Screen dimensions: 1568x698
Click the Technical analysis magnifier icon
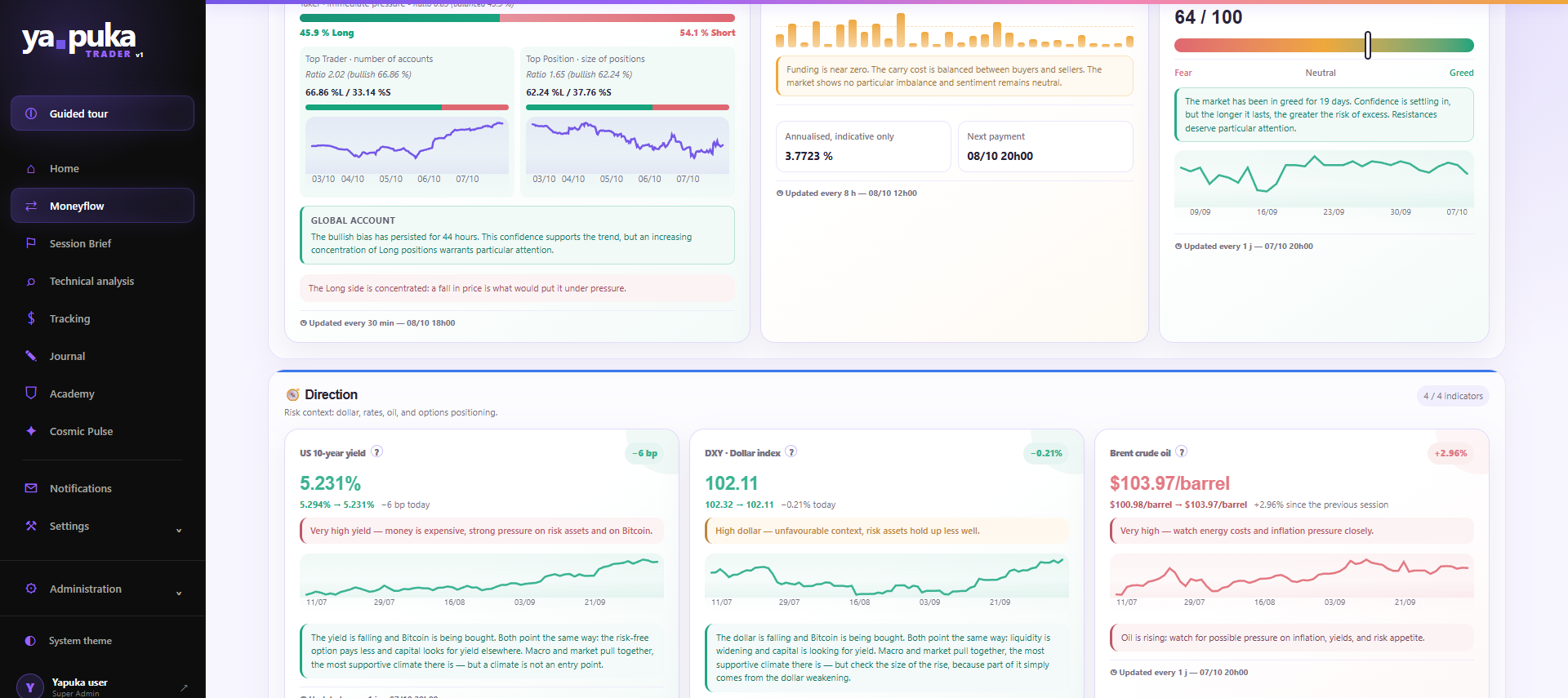pos(31,282)
